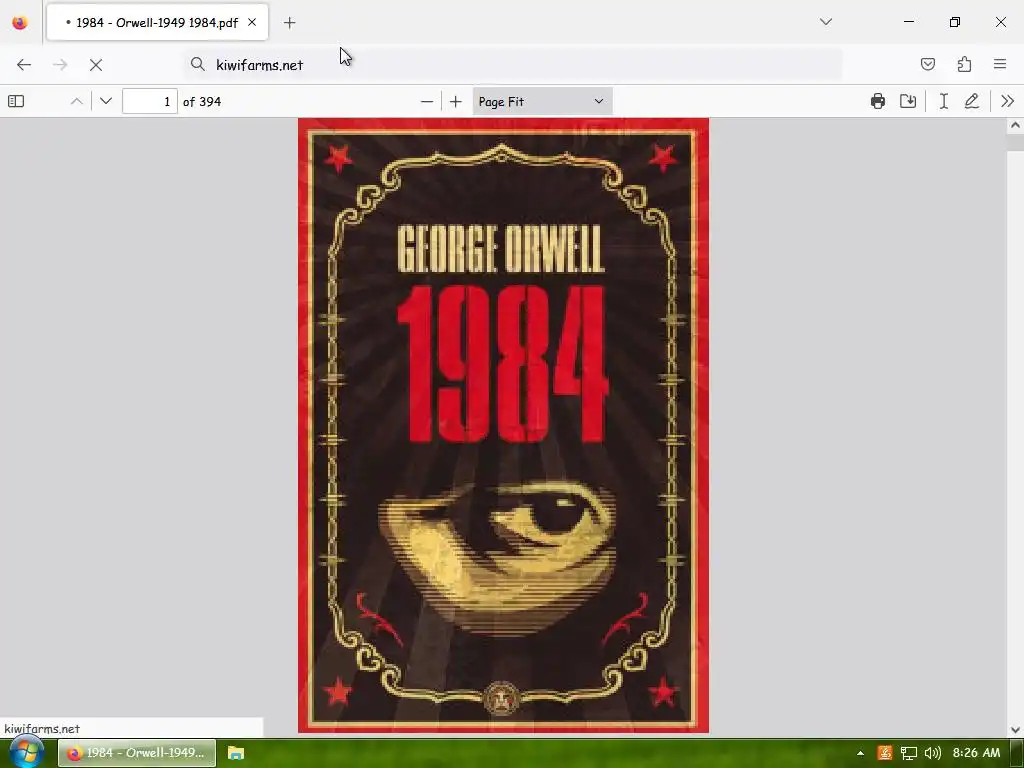Open the Windows Start menu
The height and width of the screenshot is (768, 1024).
26,752
